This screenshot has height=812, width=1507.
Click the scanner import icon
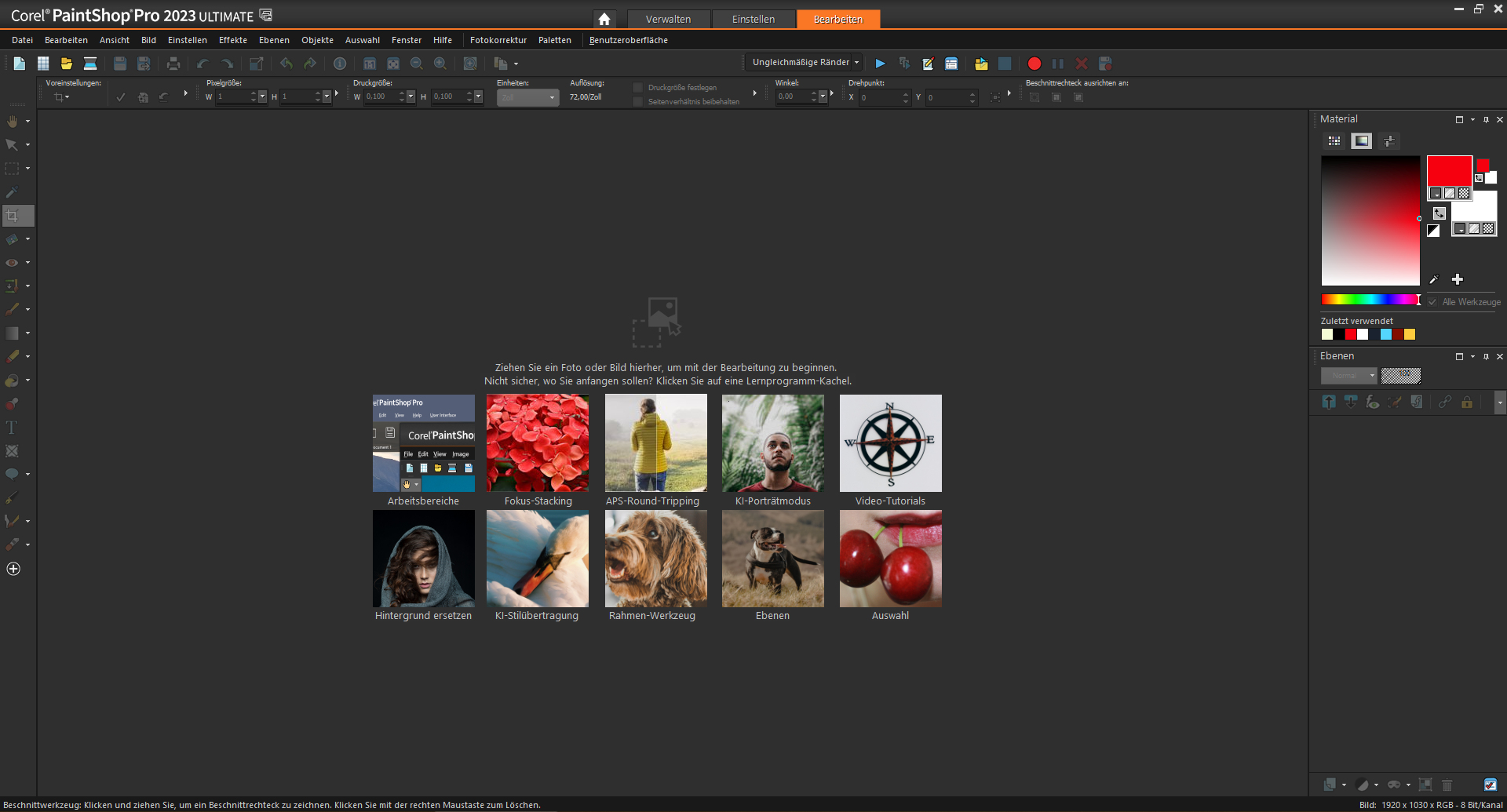(90, 64)
